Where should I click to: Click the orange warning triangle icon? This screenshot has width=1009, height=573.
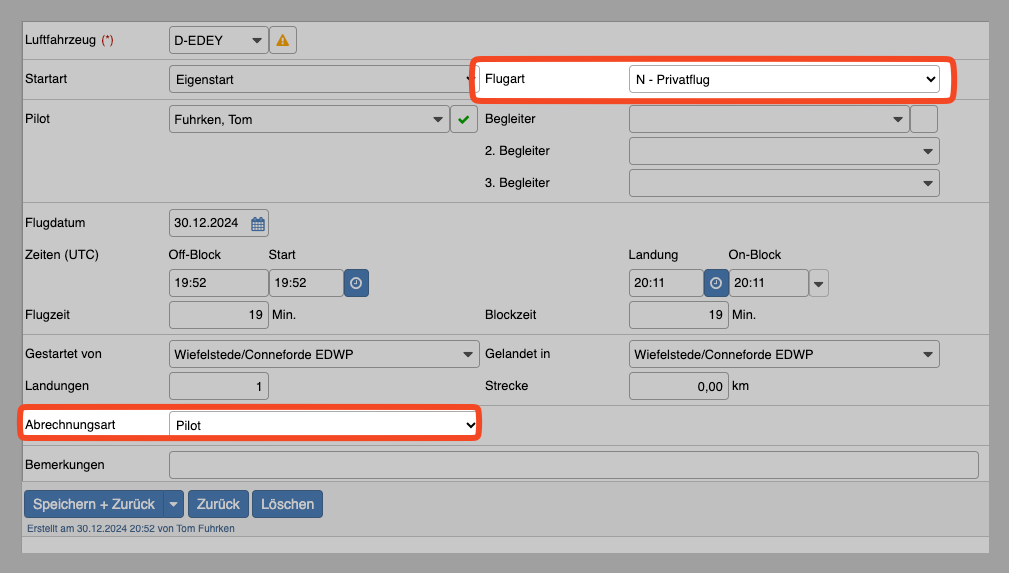pyautogui.click(x=283, y=41)
